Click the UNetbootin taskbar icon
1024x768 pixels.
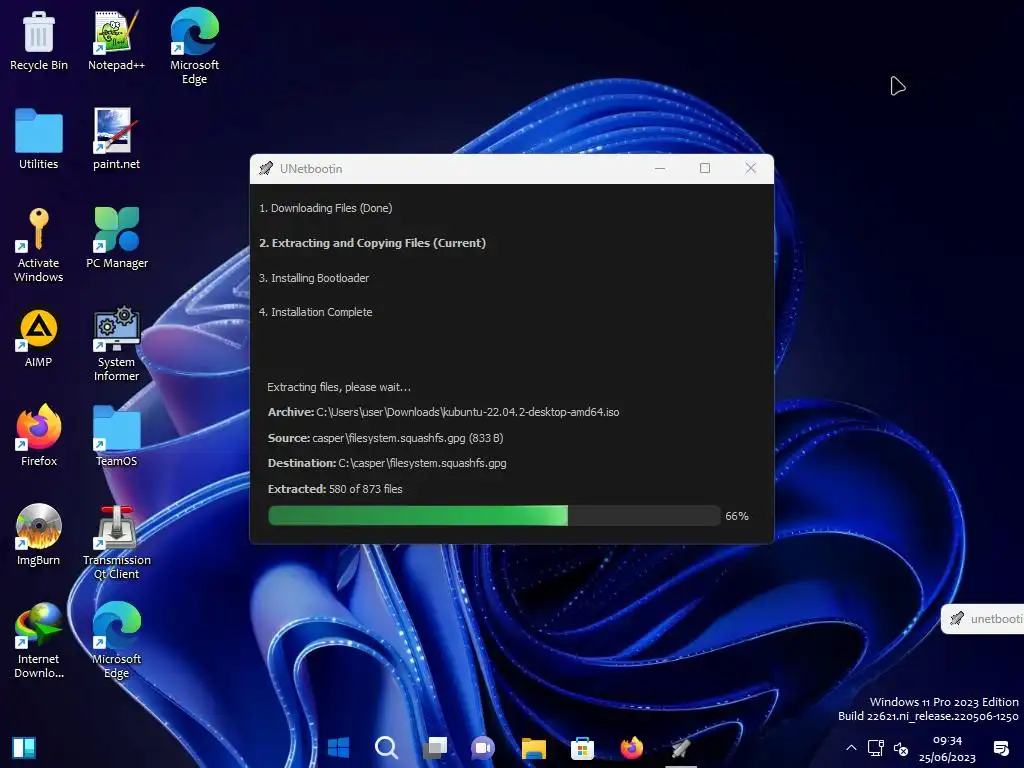point(680,747)
